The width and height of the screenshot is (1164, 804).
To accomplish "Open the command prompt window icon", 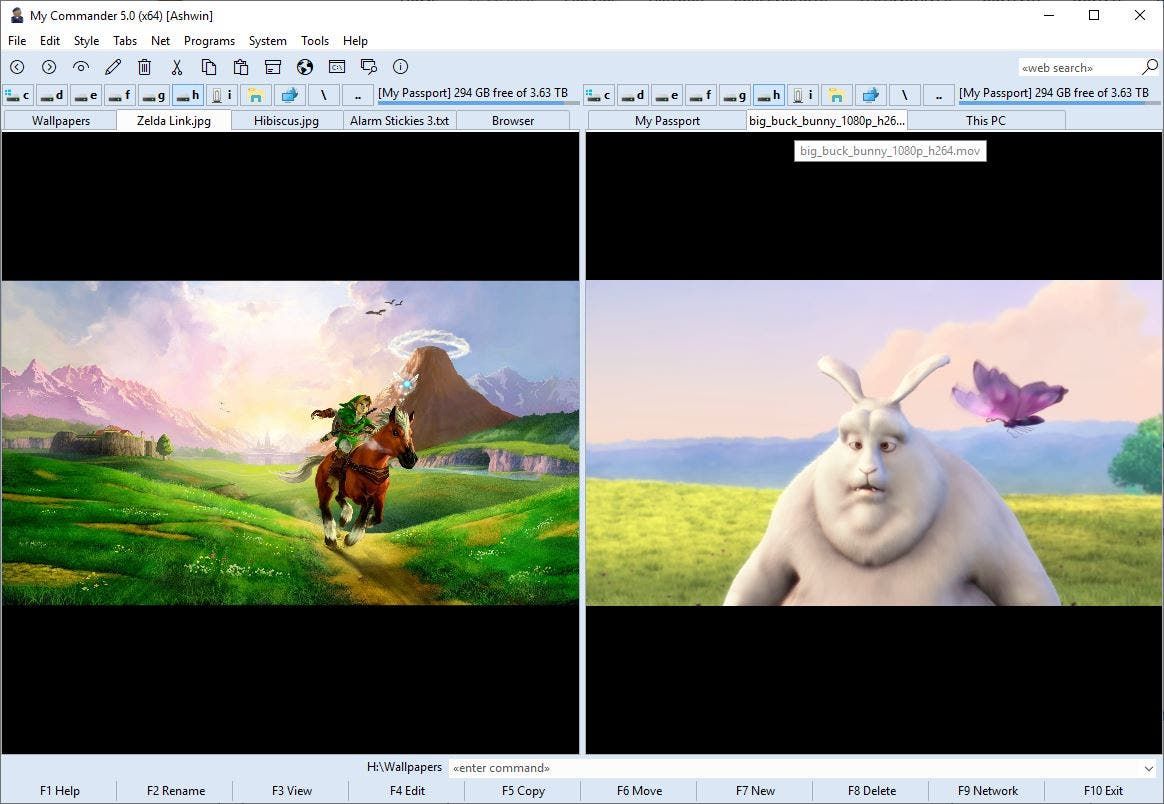I will coord(336,67).
